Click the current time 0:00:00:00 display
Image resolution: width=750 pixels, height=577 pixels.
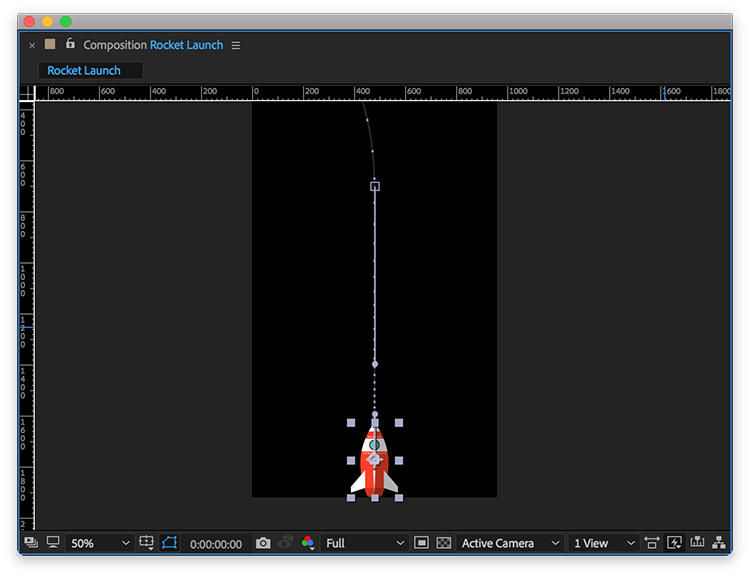click(x=216, y=544)
